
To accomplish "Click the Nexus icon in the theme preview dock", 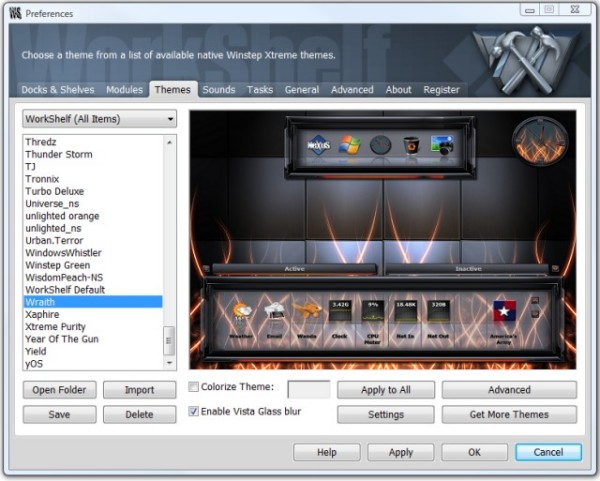I will (x=318, y=145).
